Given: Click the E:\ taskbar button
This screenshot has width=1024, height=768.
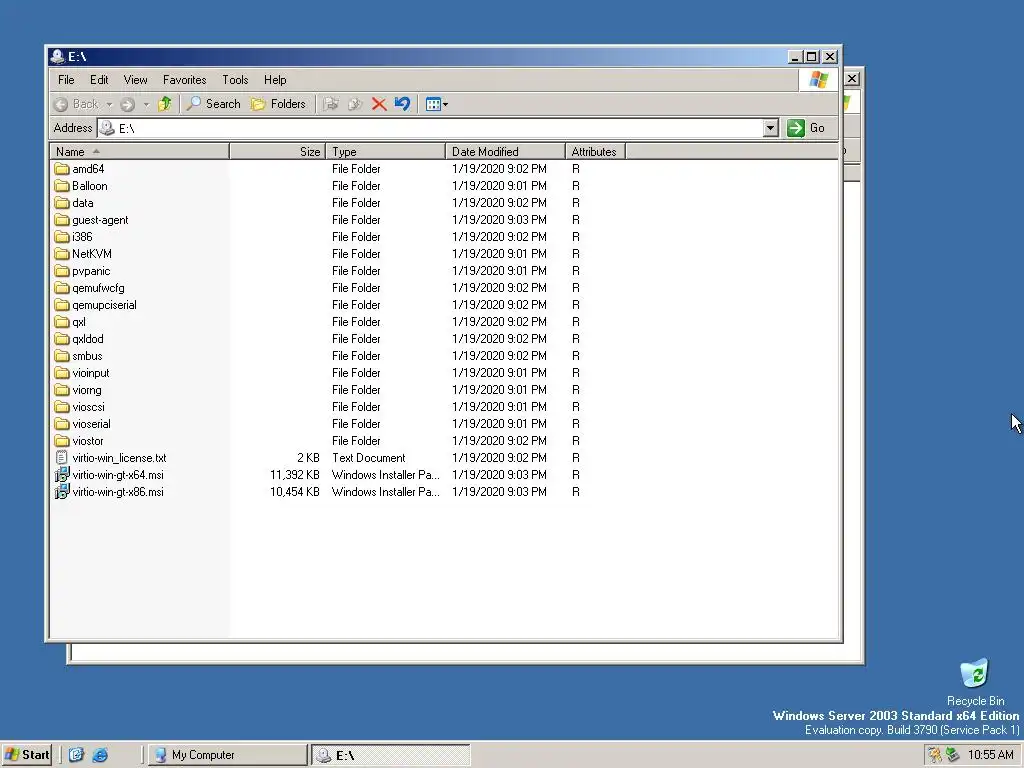Looking at the screenshot, I should tap(391, 755).
